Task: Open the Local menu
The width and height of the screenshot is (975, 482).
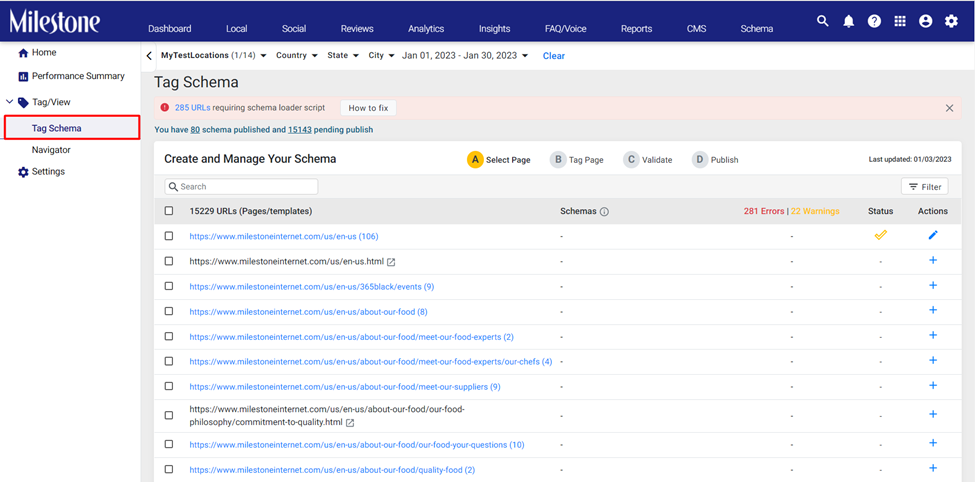Action: pos(237,29)
